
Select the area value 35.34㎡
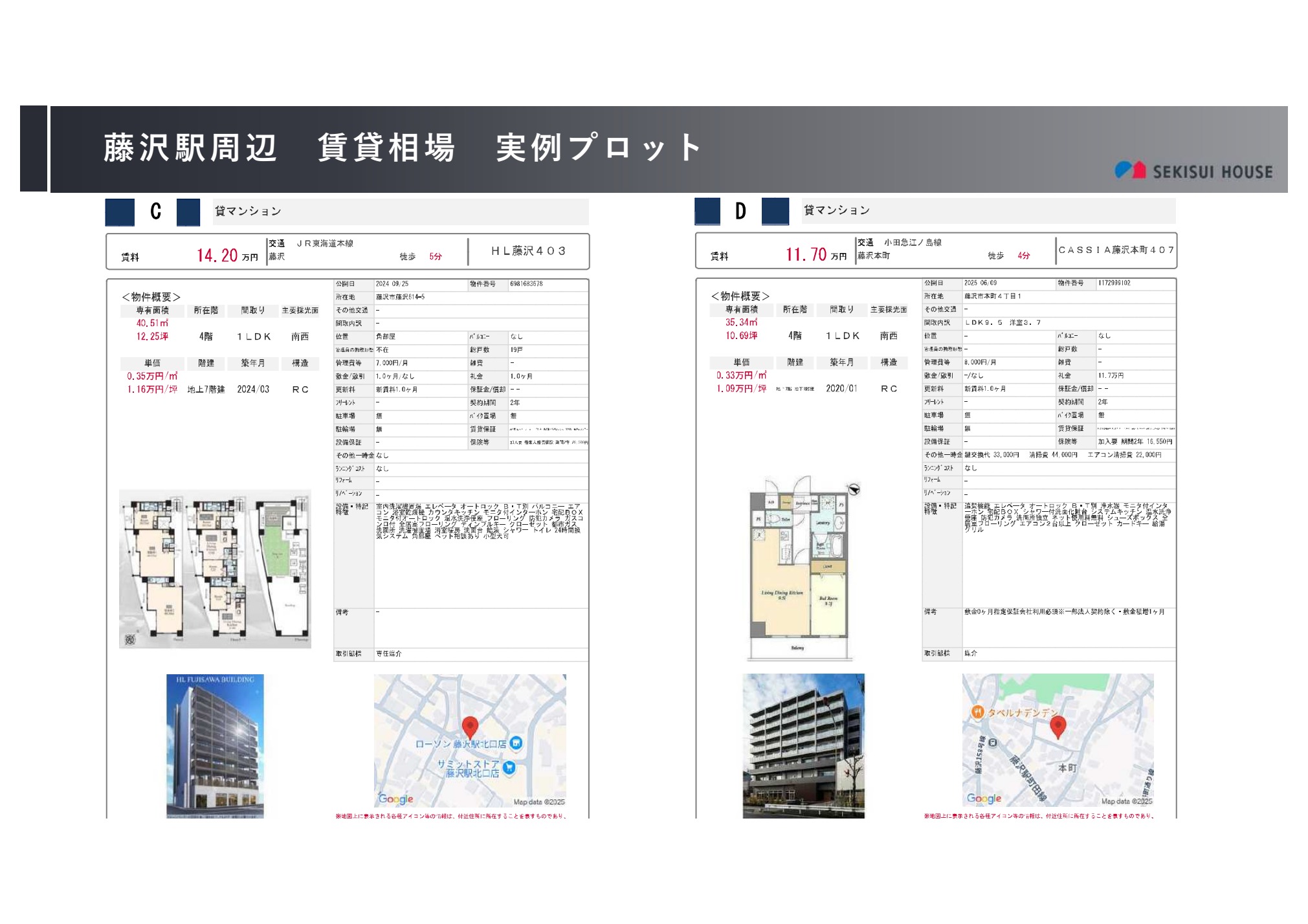click(x=741, y=322)
